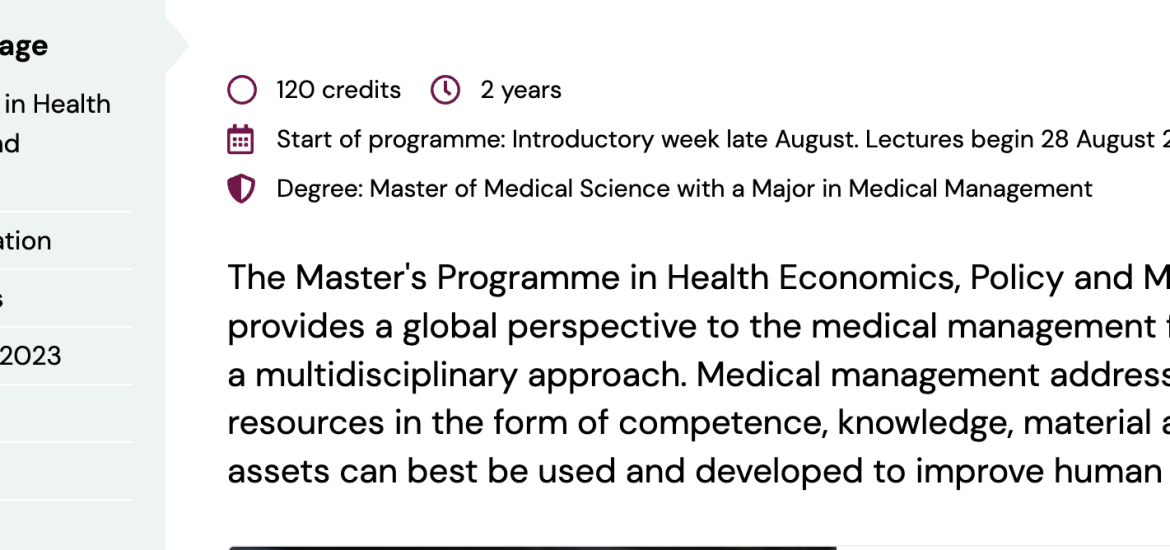Screen dimensions: 1170x550
Task: Click the line 'assets can best be used'
Action: [698, 472]
